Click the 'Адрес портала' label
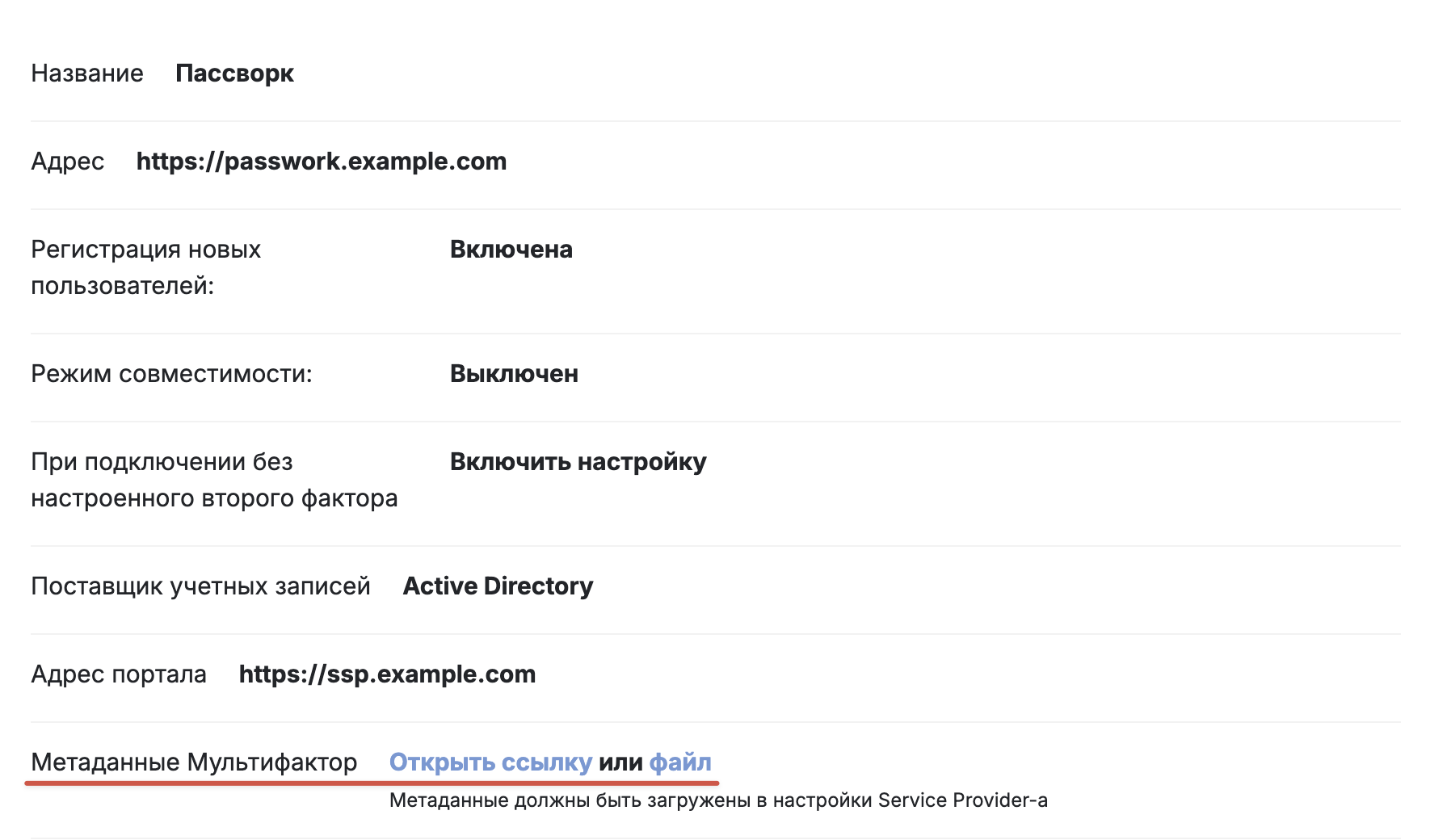 point(119,674)
